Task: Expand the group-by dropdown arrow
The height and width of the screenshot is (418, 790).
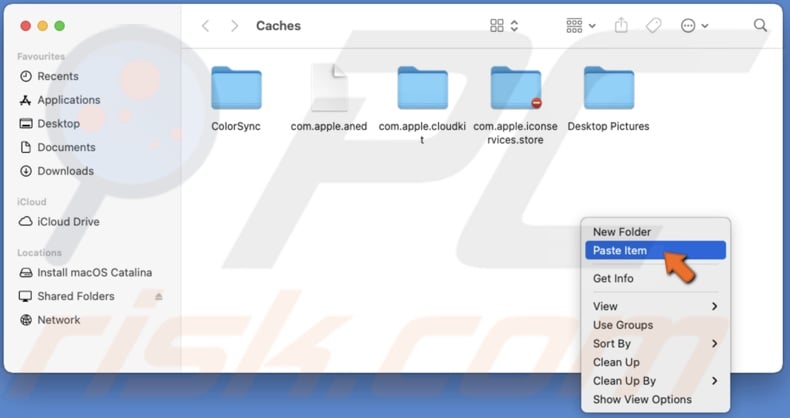Action: (592, 26)
